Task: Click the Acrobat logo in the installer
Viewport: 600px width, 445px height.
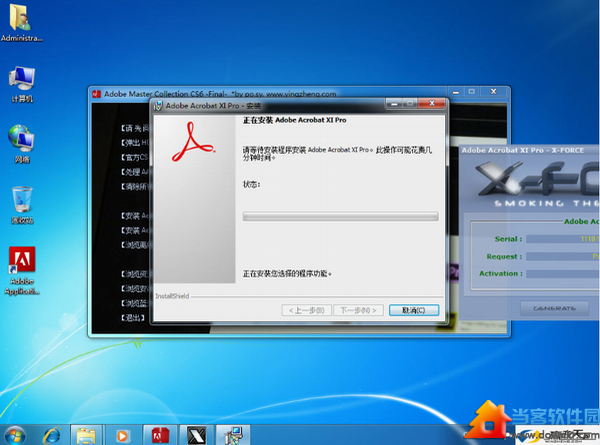Action: coord(193,142)
